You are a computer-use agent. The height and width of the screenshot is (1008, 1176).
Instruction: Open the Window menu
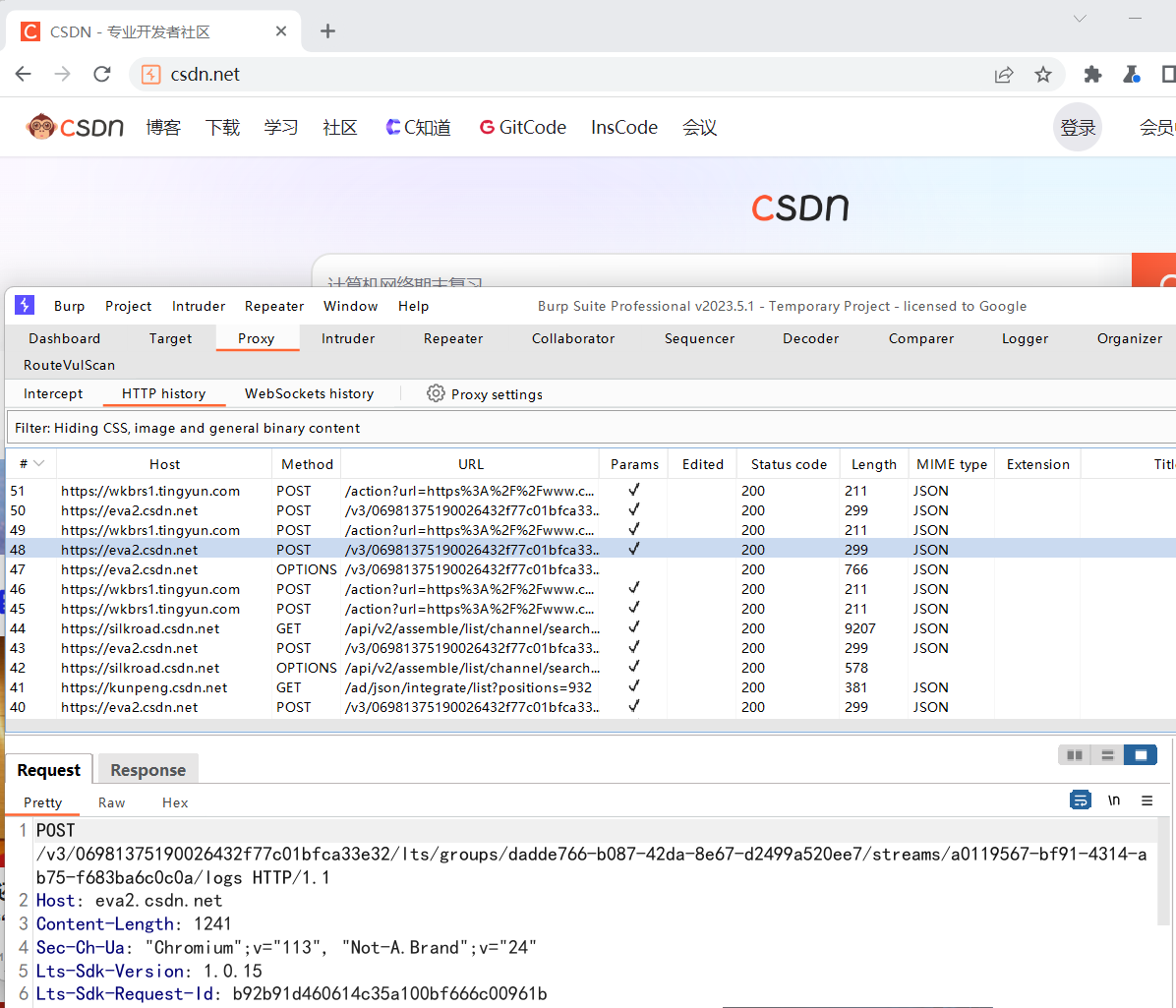[x=350, y=306]
